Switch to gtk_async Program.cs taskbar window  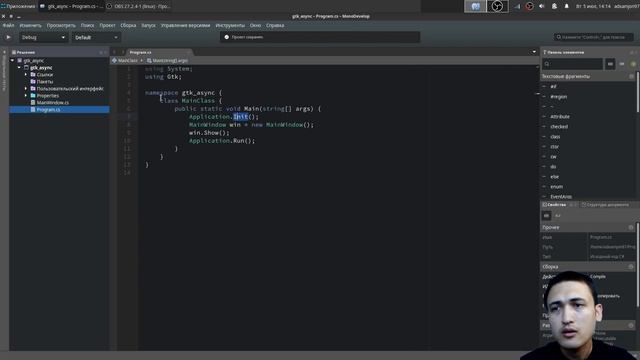71,6
